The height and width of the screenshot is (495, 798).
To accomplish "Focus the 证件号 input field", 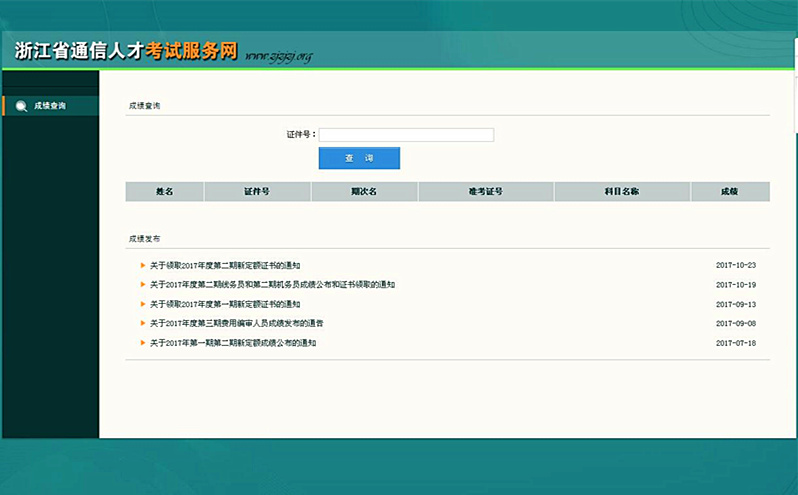I will point(406,135).
